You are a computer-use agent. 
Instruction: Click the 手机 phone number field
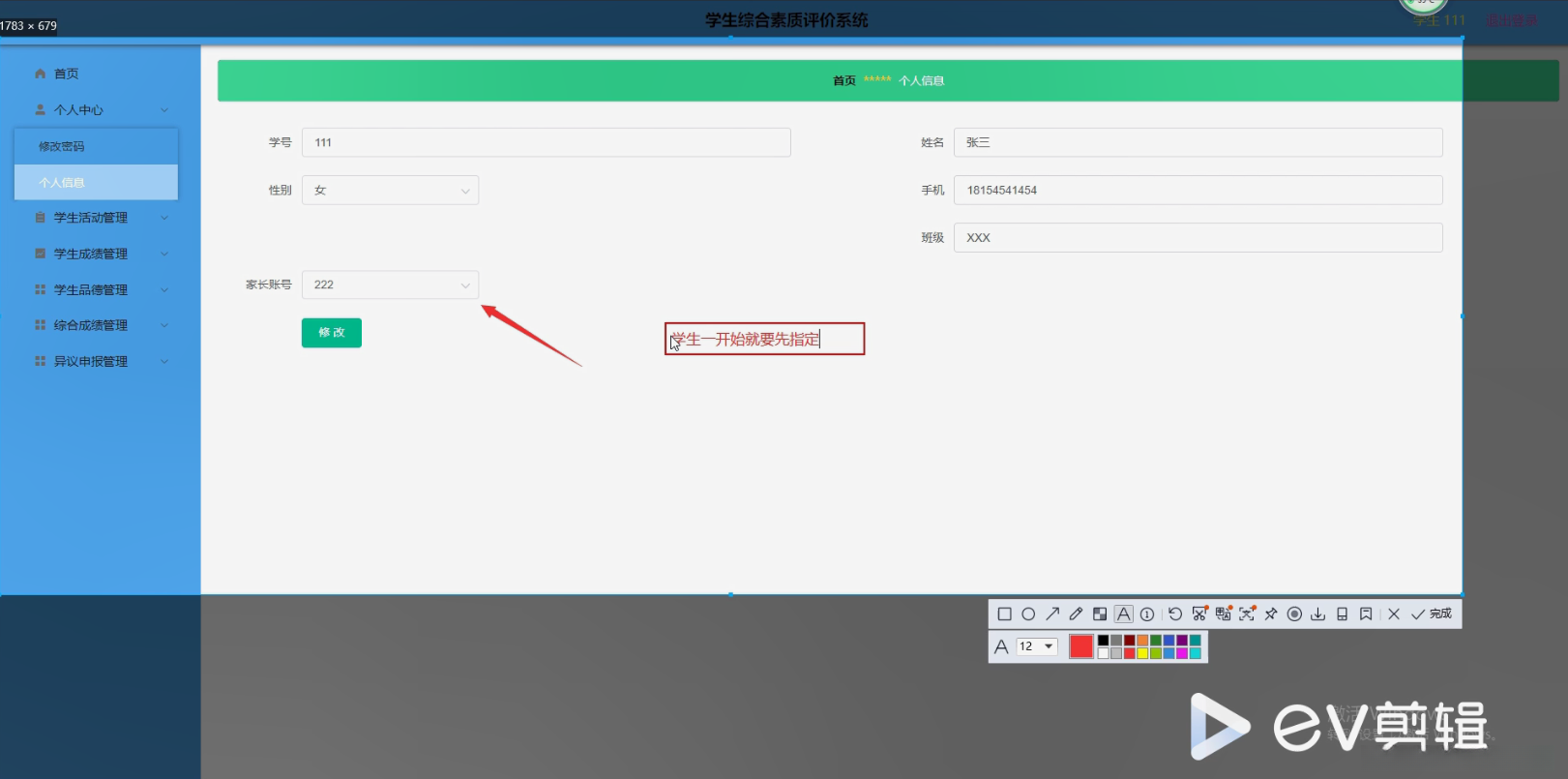click(1198, 190)
